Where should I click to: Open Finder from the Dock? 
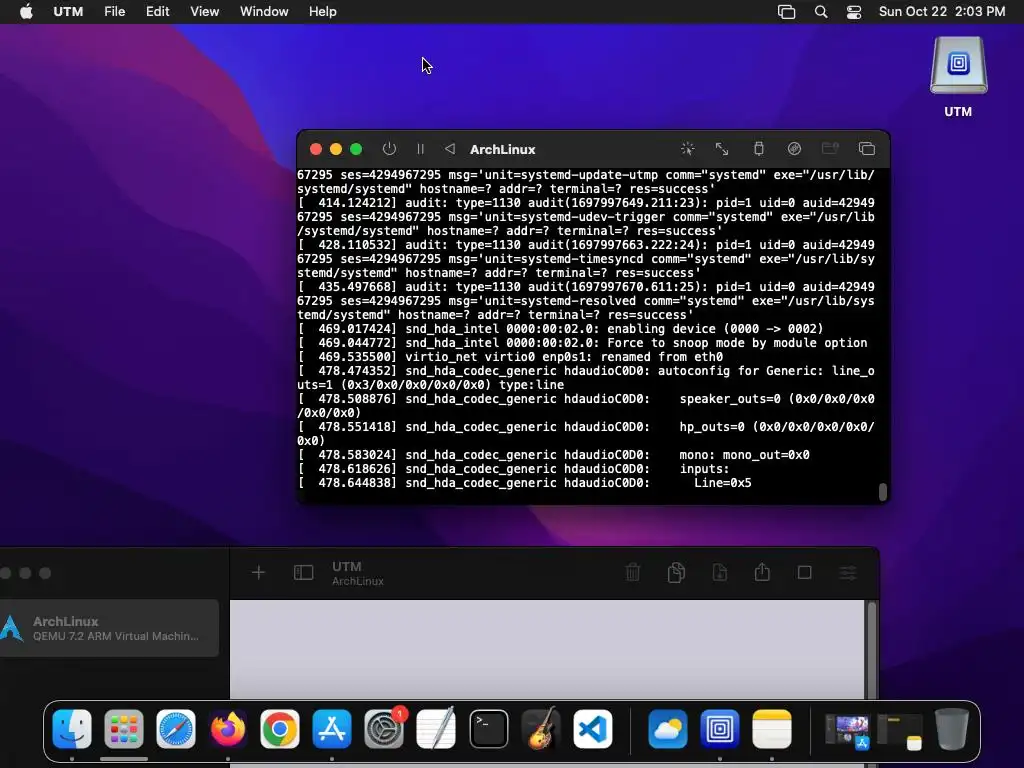tap(72, 729)
